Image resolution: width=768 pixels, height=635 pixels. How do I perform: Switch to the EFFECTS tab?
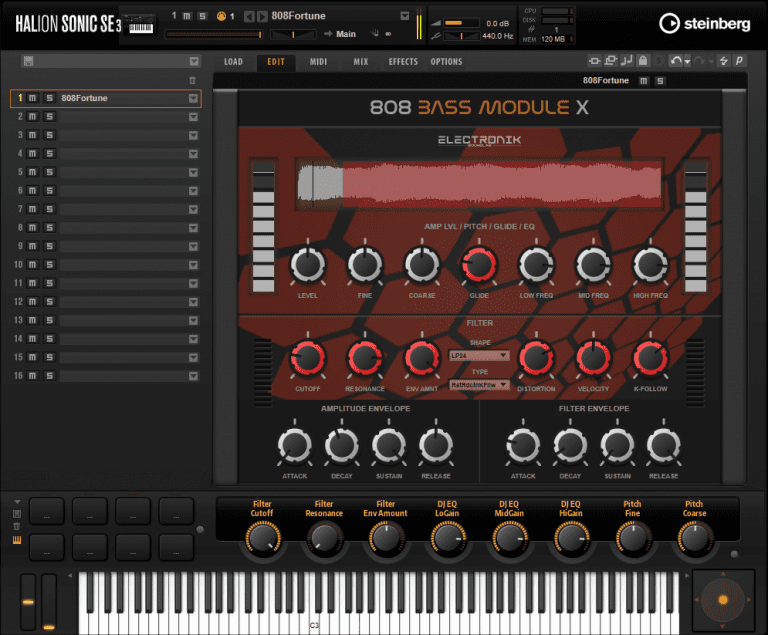(x=403, y=62)
